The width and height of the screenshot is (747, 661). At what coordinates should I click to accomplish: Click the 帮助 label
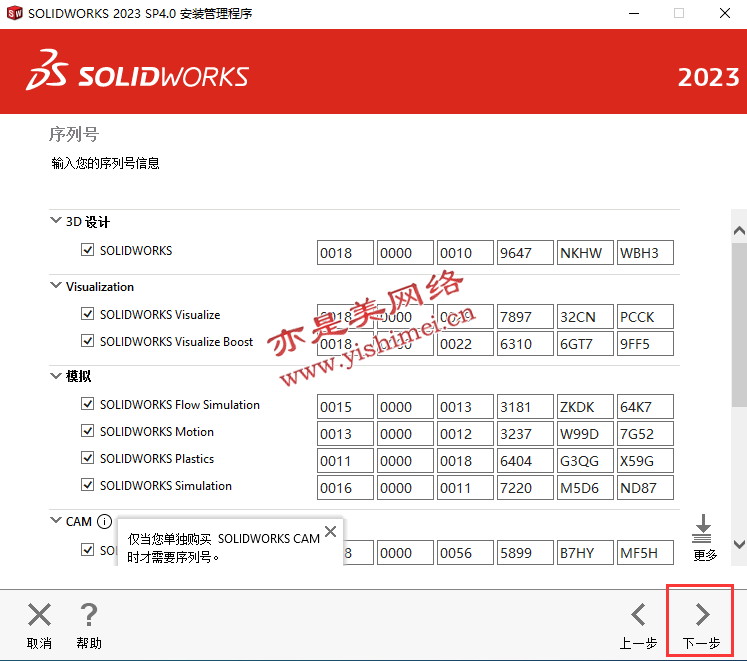pyautogui.click(x=89, y=643)
